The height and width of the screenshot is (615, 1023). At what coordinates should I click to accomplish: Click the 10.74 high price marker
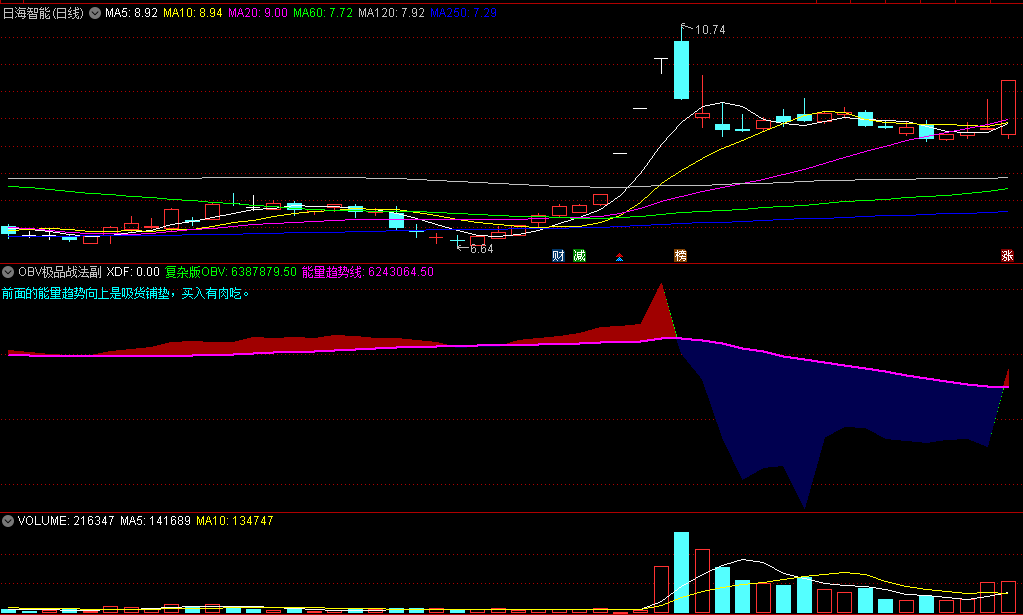click(710, 30)
